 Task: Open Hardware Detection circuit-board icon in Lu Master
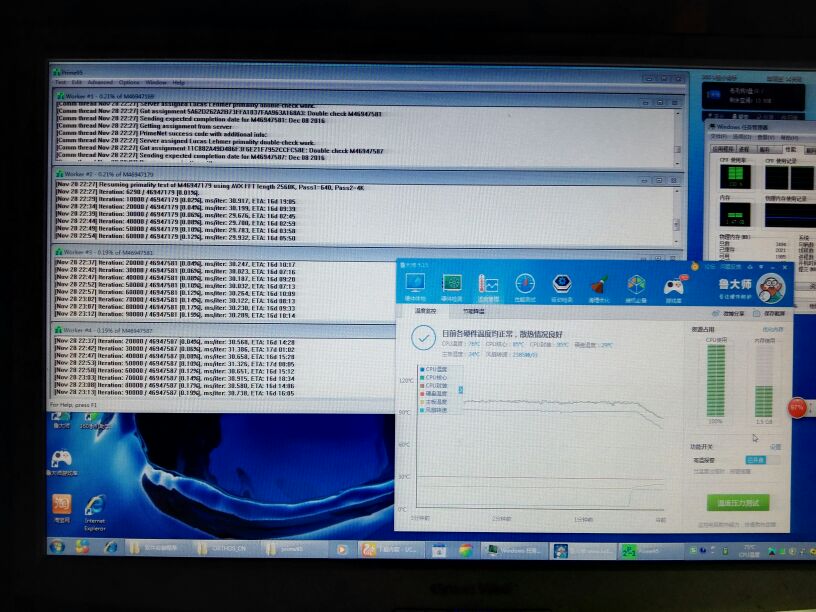(x=452, y=287)
